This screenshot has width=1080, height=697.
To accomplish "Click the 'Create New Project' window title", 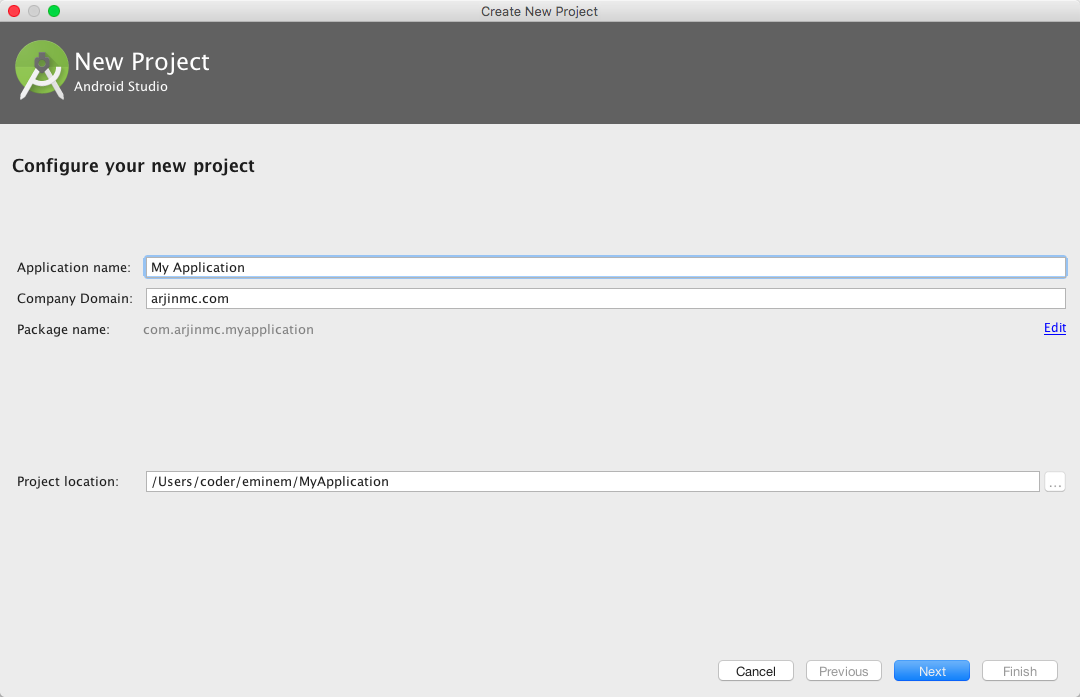I will point(539,11).
